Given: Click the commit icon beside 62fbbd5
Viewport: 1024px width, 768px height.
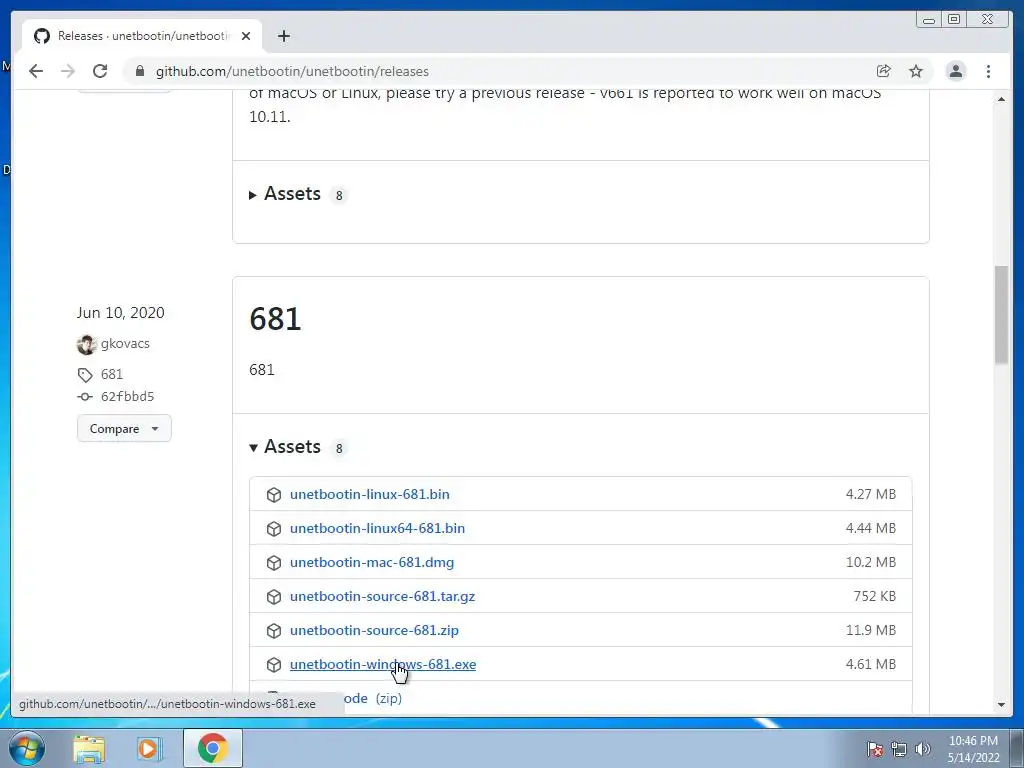Looking at the screenshot, I should [85, 396].
